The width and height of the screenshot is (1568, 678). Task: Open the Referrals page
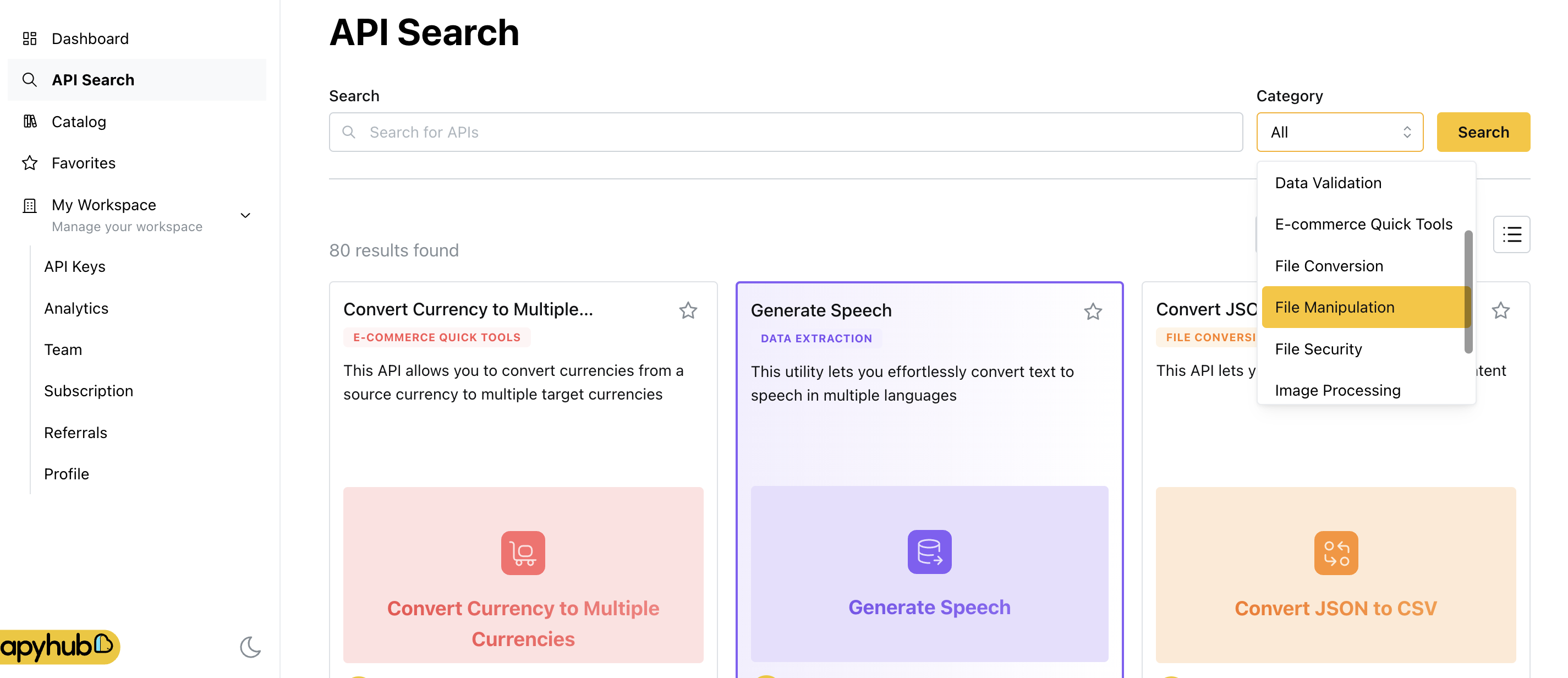pyautogui.click(x=75, y=432)
